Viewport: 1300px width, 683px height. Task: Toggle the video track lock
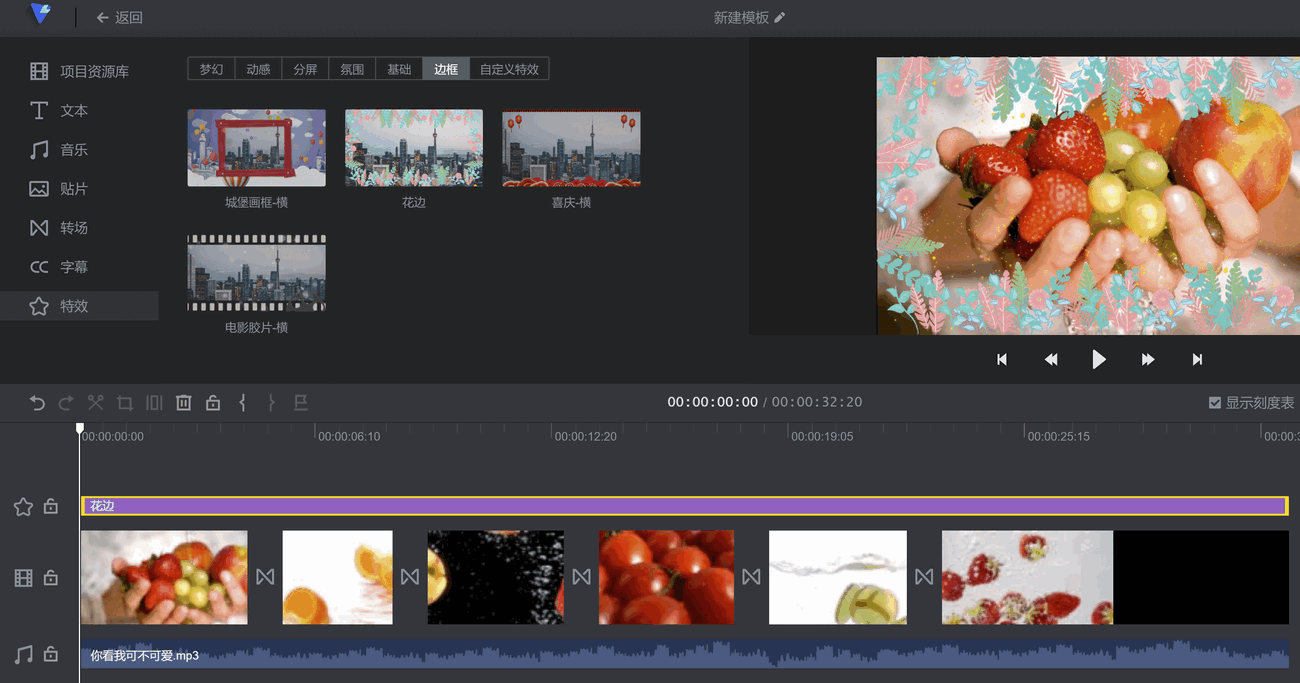[51, 578]
